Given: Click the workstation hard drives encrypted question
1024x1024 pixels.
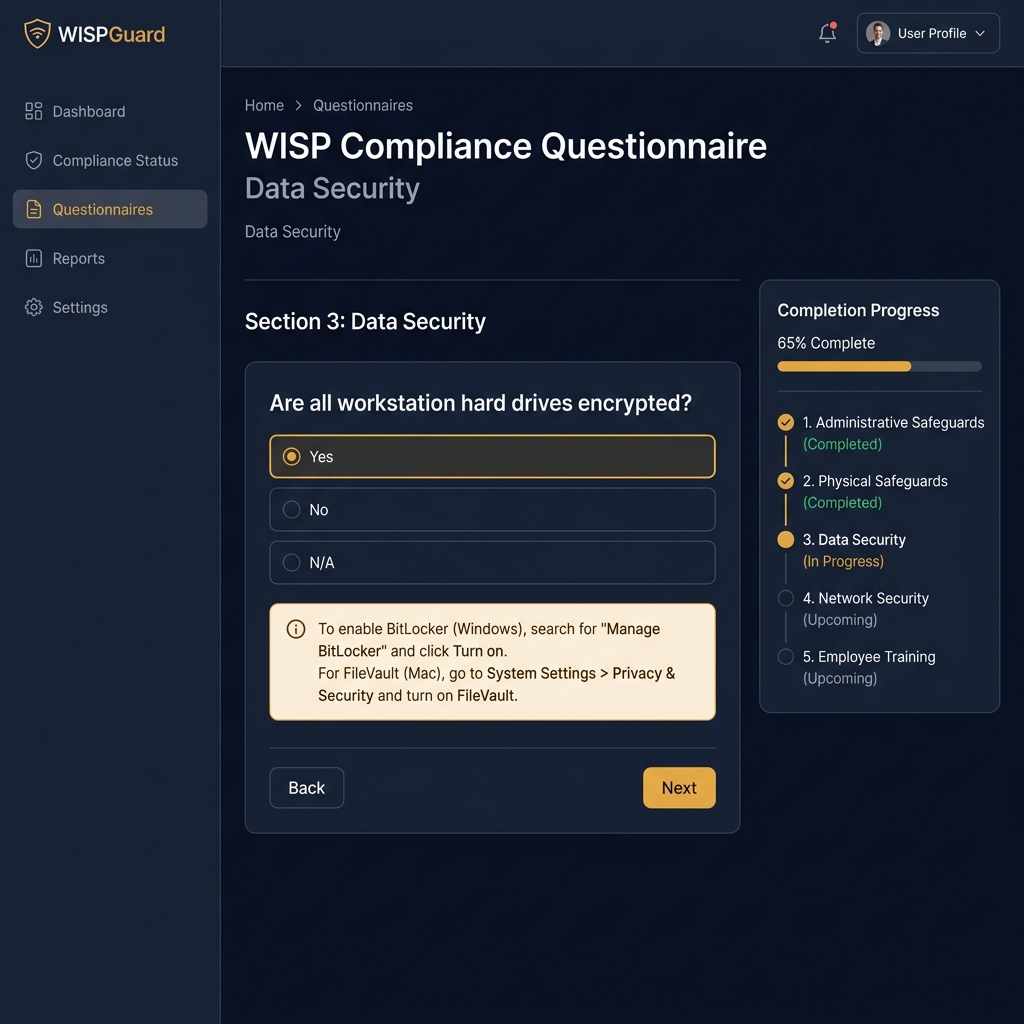Looking at the screenshot, I should (x=481, y=403).
